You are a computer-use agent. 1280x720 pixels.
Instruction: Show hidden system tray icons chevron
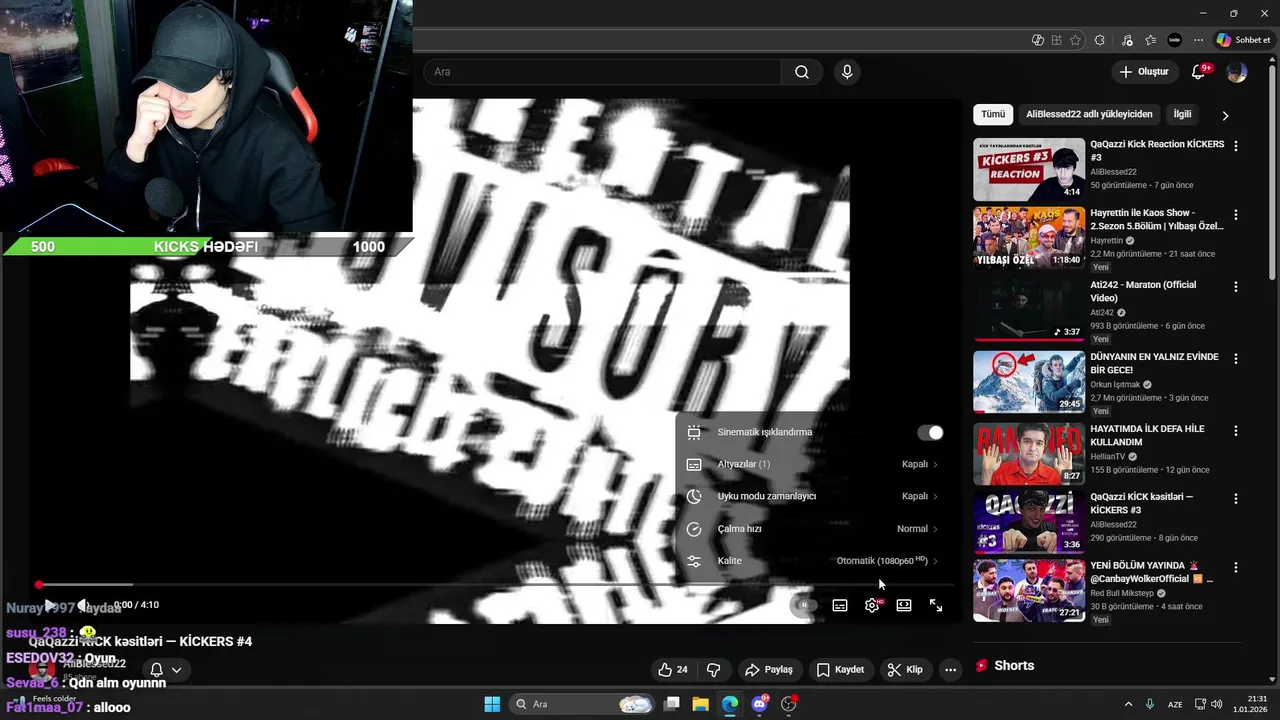1129,704
